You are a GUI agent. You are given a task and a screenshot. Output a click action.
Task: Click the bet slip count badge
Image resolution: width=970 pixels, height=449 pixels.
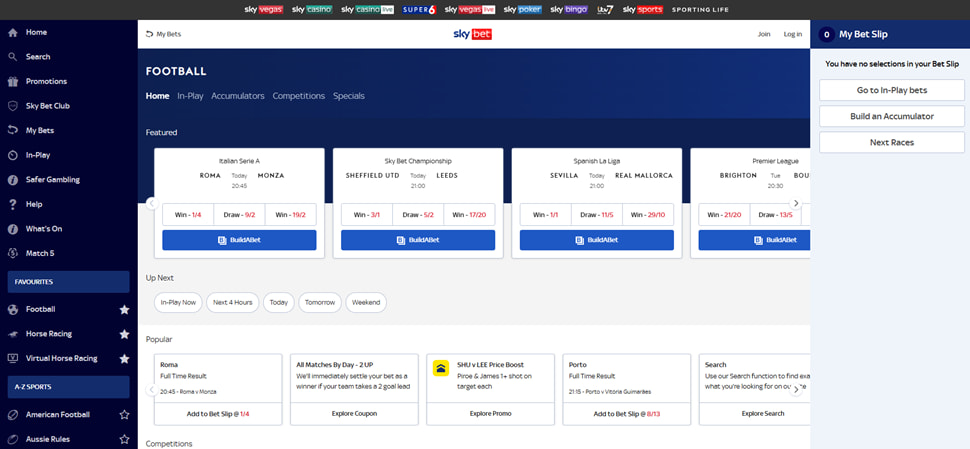click(x=826, y=35)
